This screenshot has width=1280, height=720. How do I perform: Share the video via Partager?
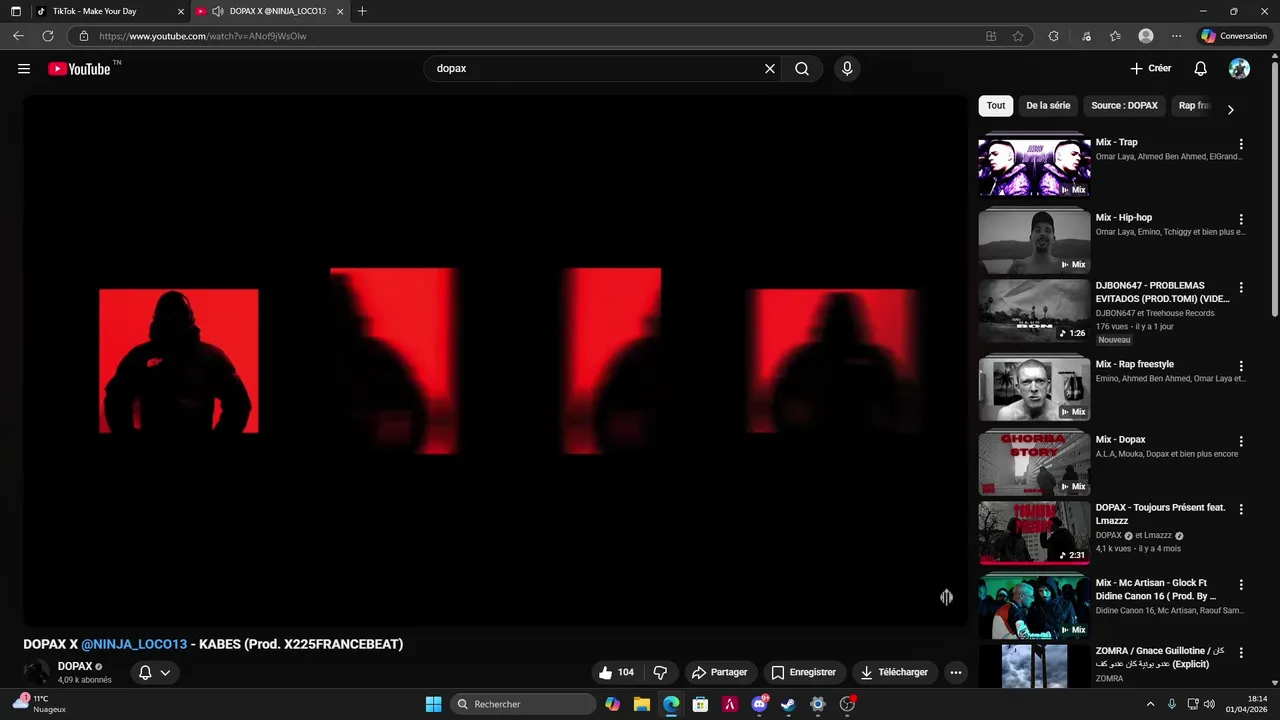pos(720,672)
